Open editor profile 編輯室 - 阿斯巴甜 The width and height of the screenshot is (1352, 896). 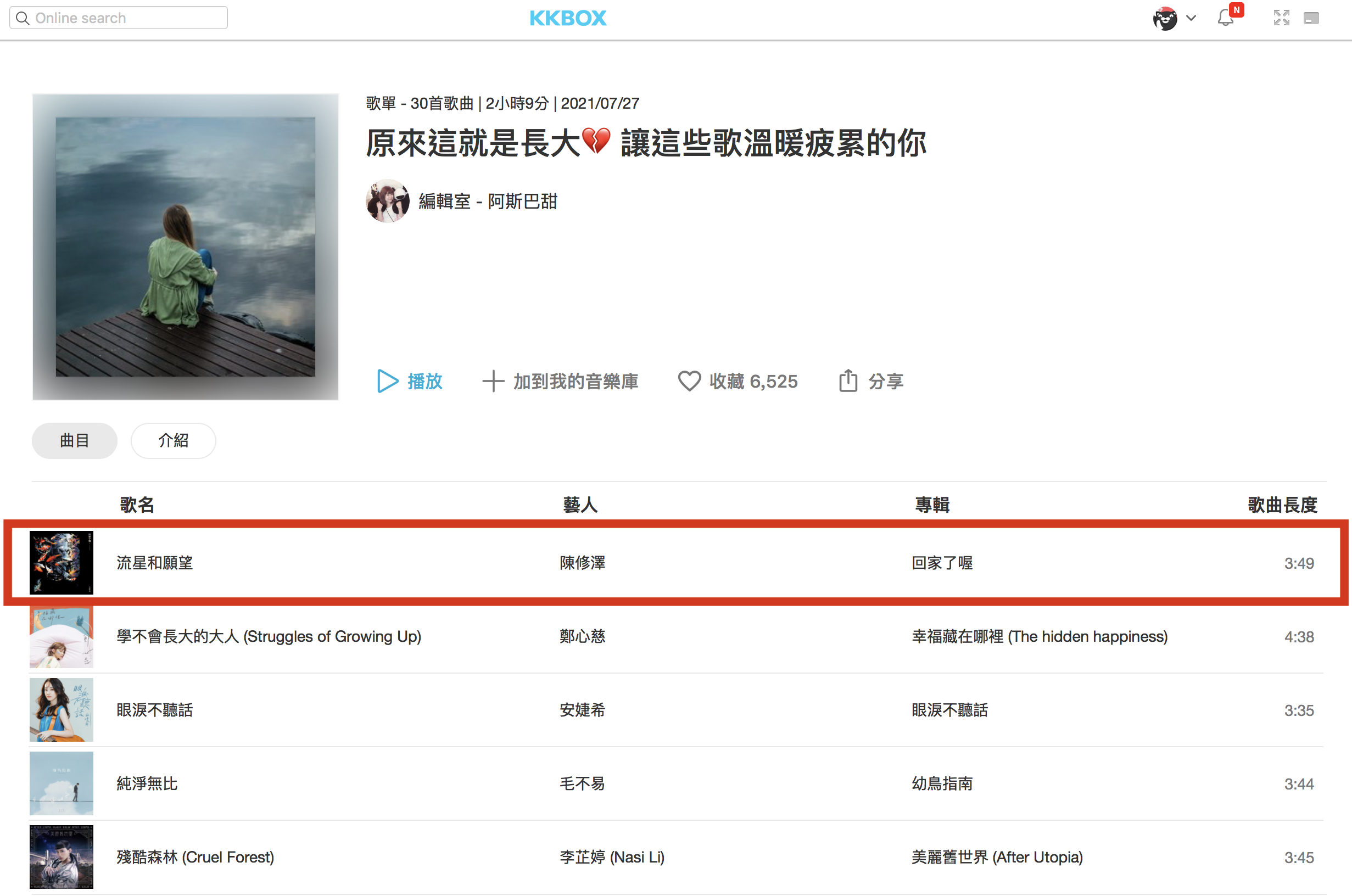(488, 201)
